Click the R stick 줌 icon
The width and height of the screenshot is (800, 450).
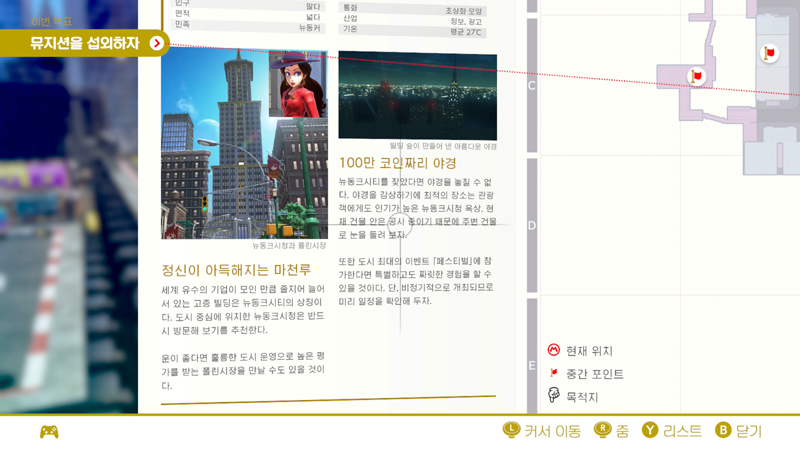click(603, 430)
